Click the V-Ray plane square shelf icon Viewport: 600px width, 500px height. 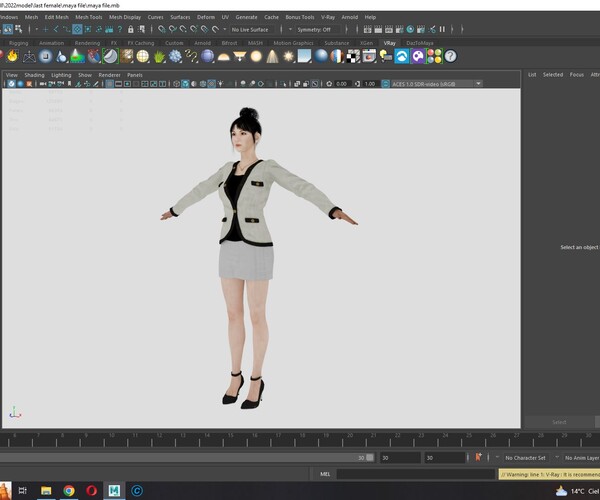[305, 56]
